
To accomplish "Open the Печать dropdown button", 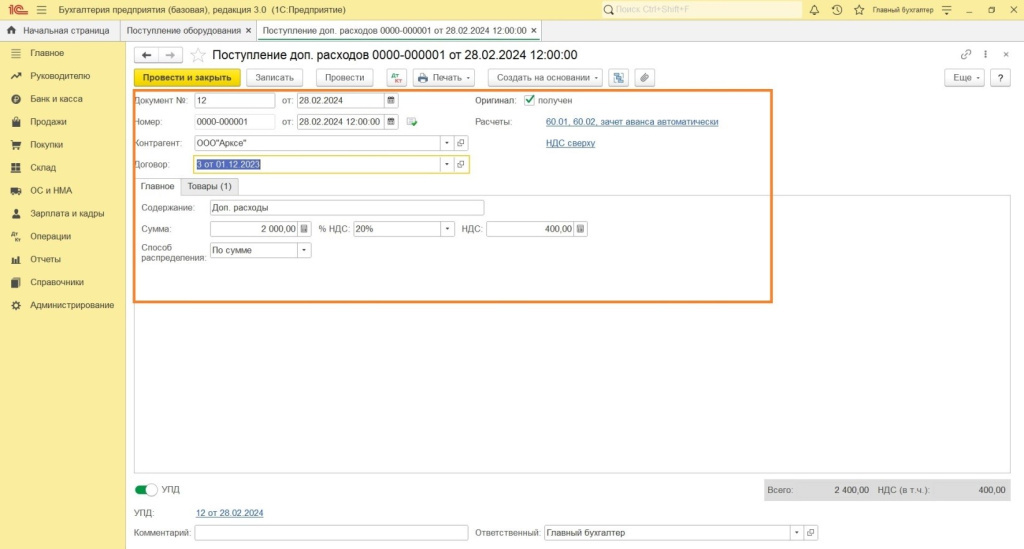I will pos(444,77).
